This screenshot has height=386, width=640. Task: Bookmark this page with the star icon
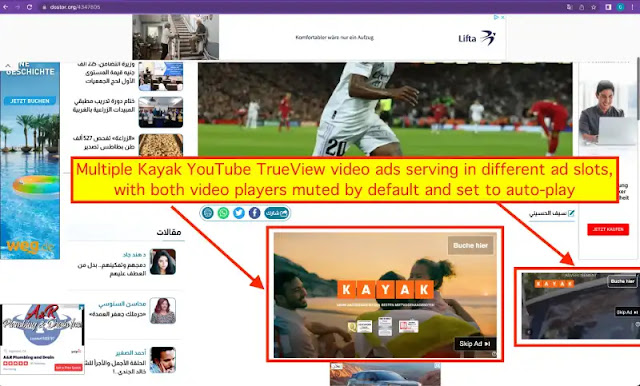[x=593, y=7]
